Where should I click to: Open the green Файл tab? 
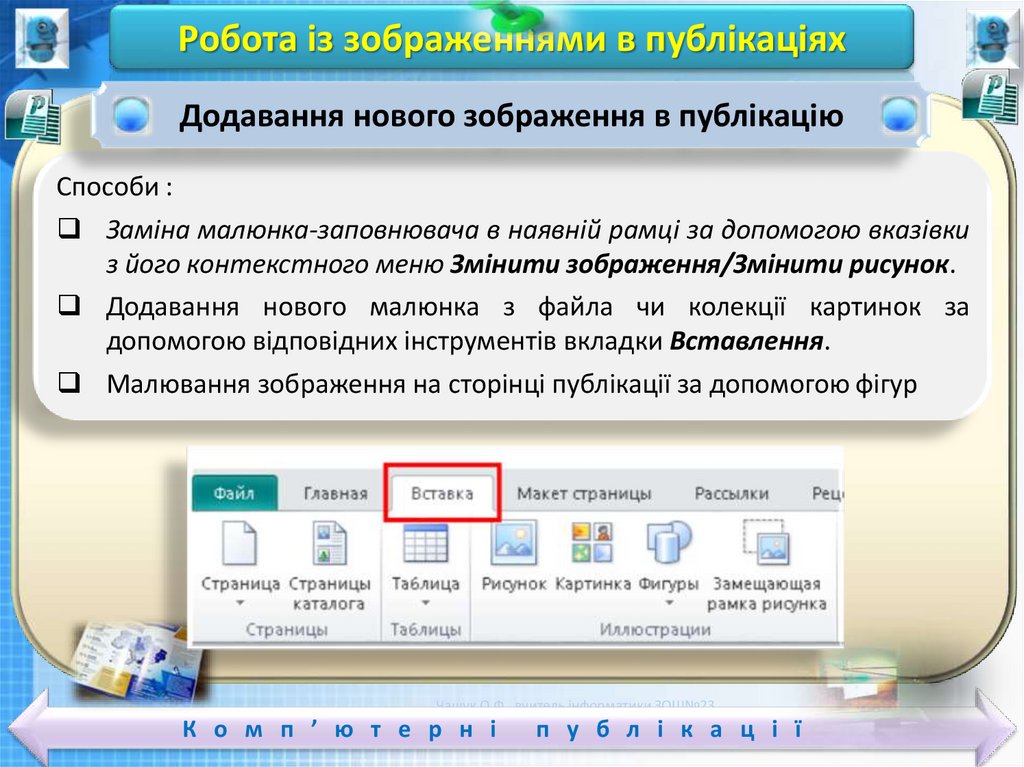[x=234, y=493]
